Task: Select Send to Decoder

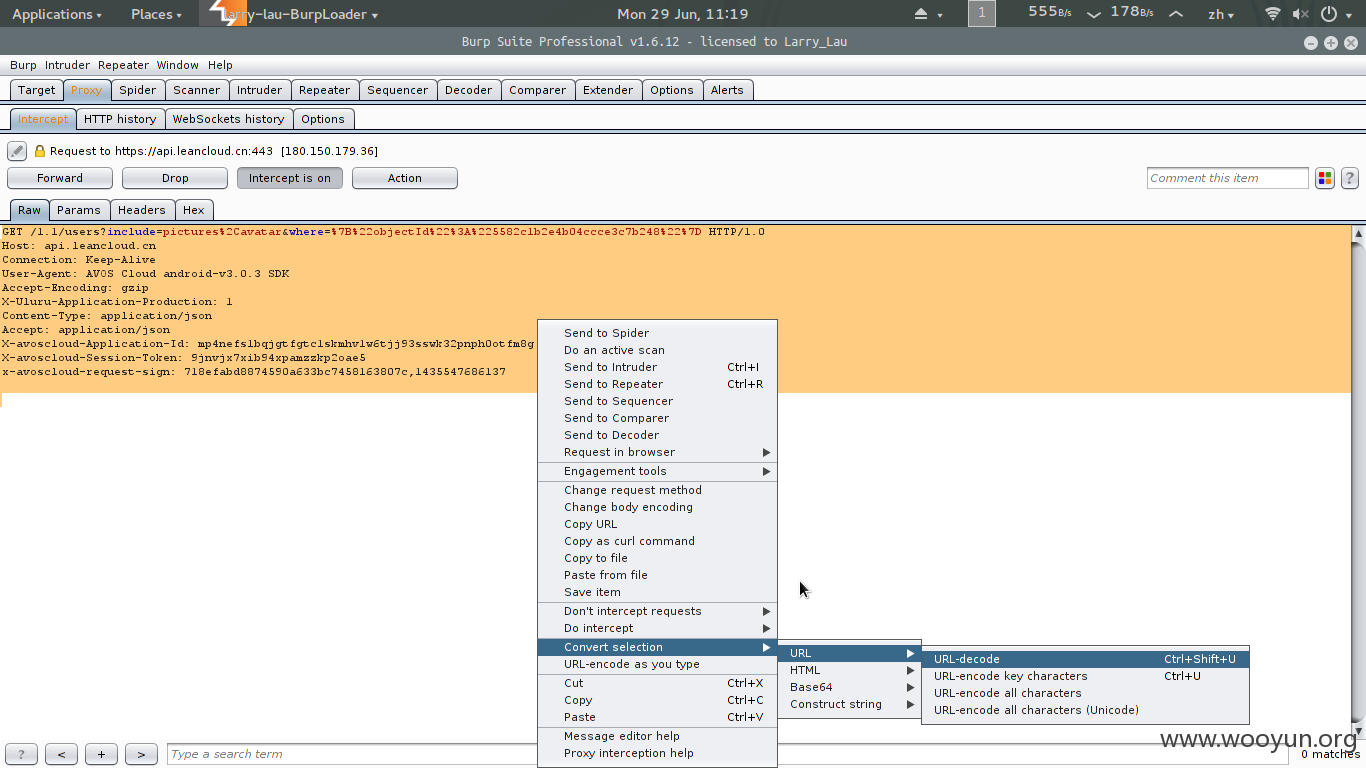Action: 657,435
